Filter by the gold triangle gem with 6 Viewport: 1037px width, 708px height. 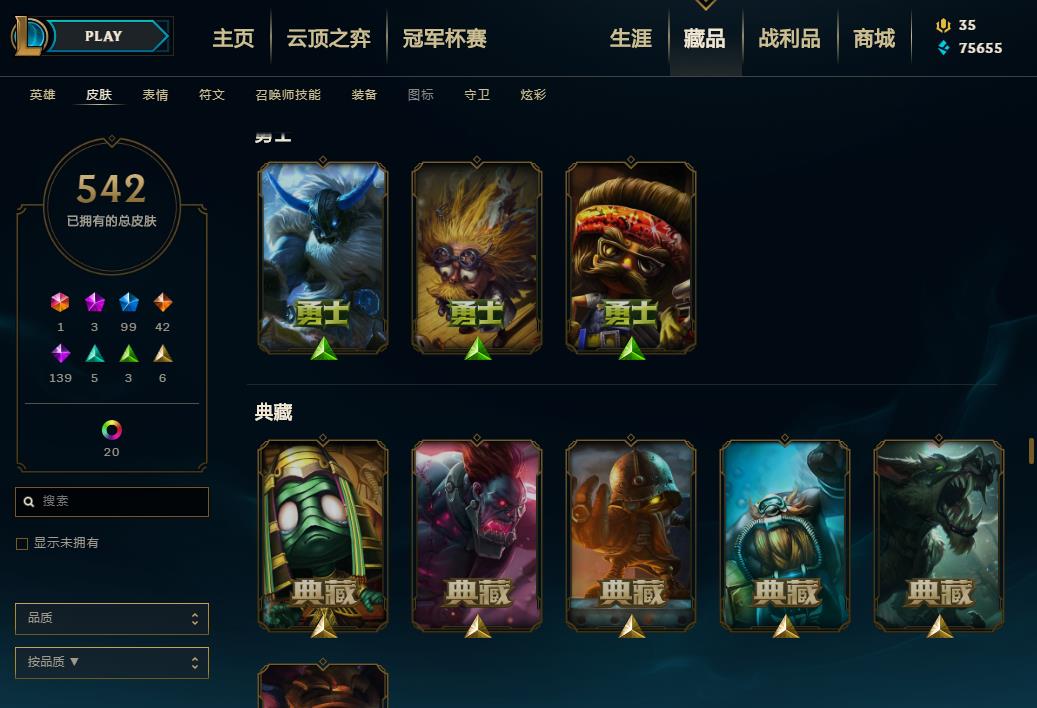(163, 354)
